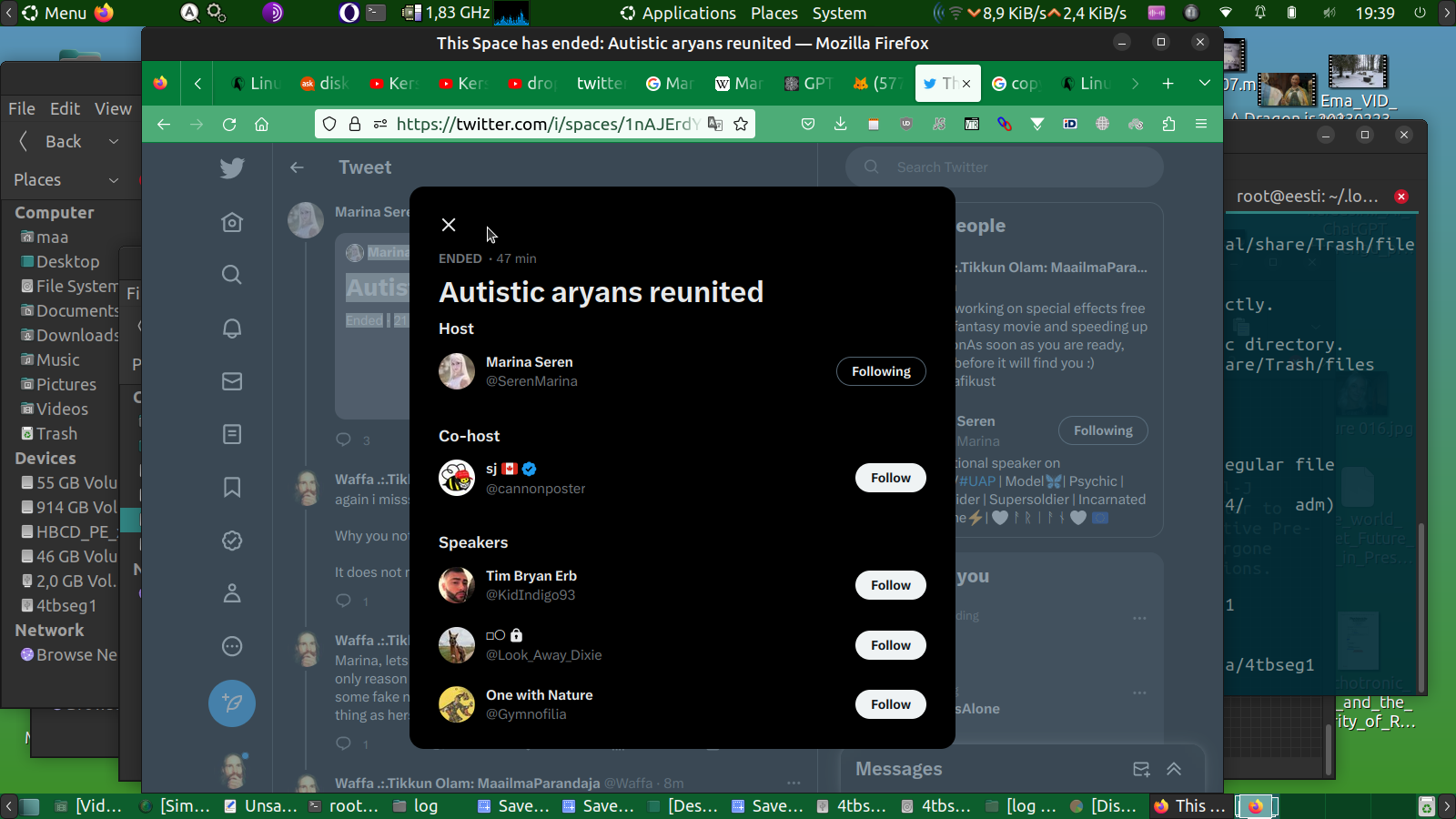Open Firefox extensions puzzle icon
Viewport: 1456px width, 819px height.
(x=1169, y=125)
